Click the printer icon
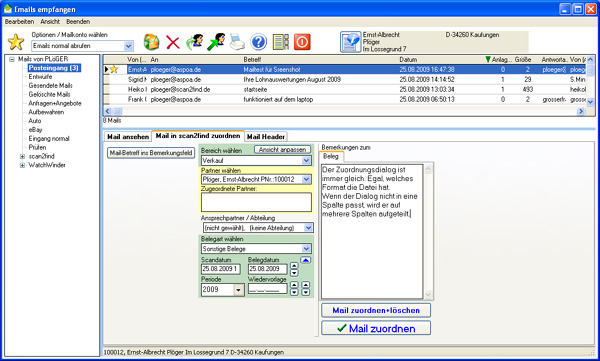600x361 pixels. [x=237, y=42]
